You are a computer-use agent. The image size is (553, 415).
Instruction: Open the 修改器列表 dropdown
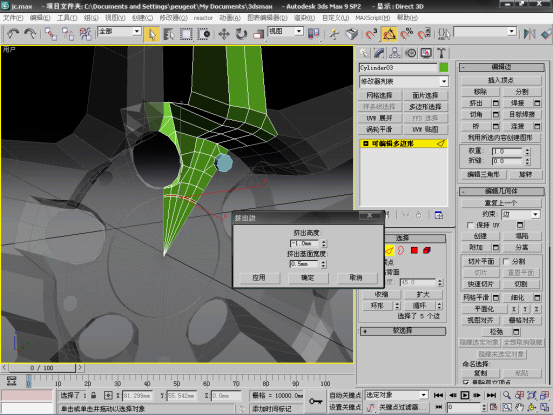(x=403, y=81)
